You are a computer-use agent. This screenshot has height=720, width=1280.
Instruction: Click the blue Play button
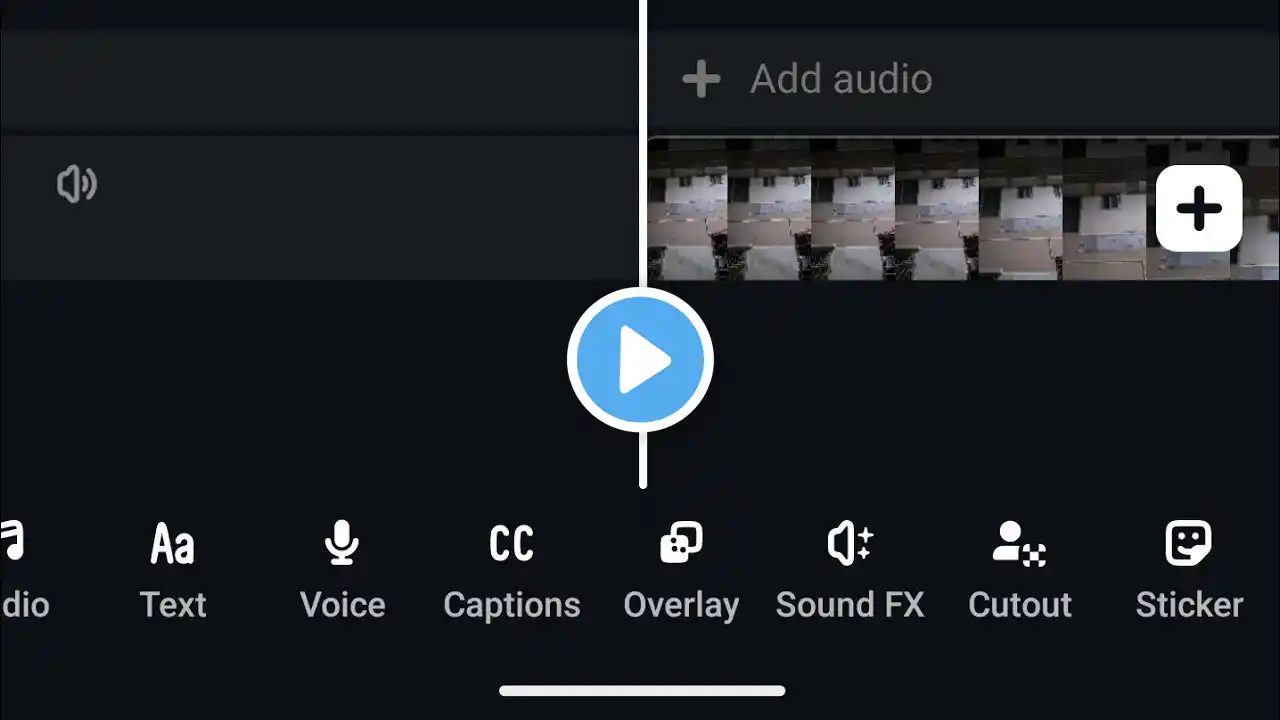pyautogui.click(x=640, y=360)
